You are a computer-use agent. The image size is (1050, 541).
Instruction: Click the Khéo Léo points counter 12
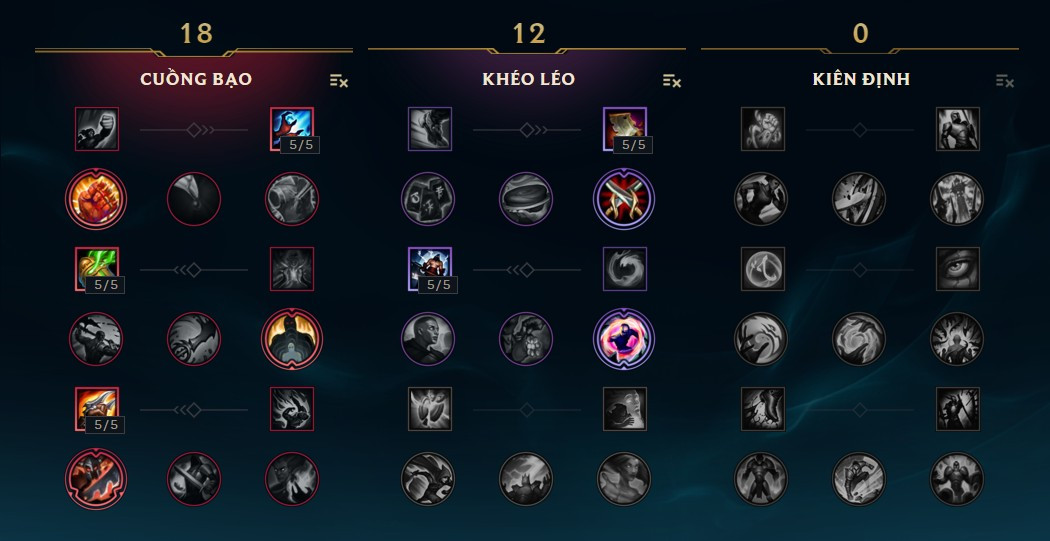point(529,33)
